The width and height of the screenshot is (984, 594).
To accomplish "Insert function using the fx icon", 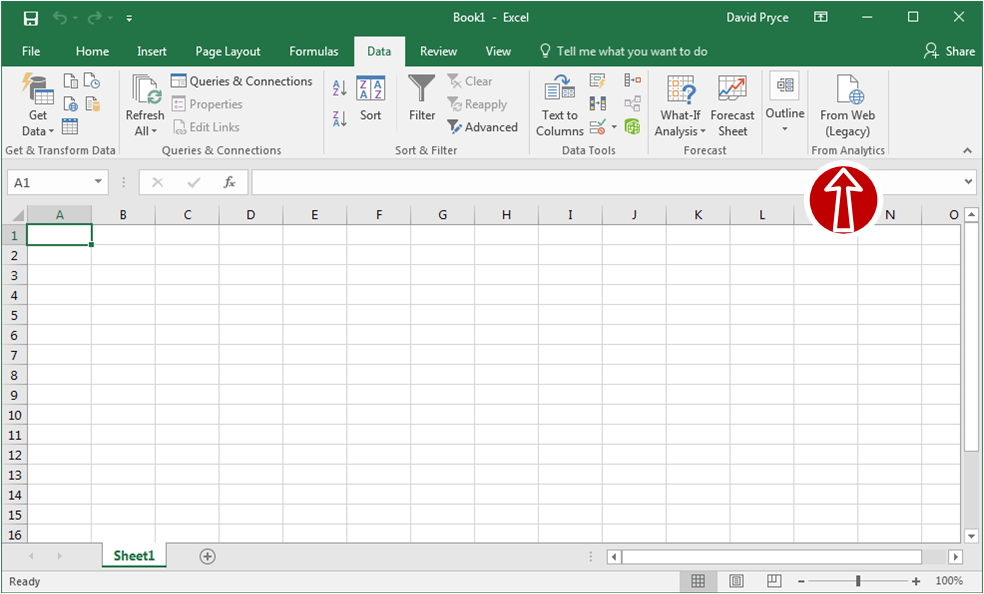I will 229,182.
